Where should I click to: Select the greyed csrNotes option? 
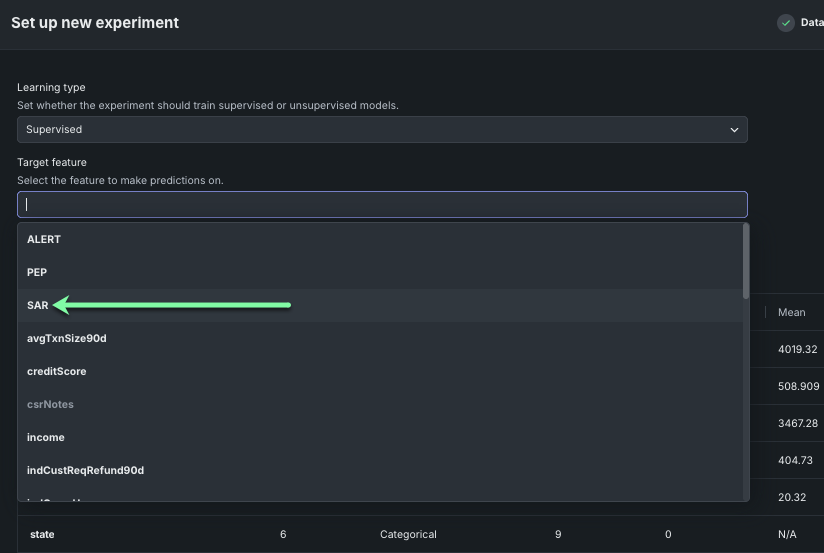click(50, 404)
